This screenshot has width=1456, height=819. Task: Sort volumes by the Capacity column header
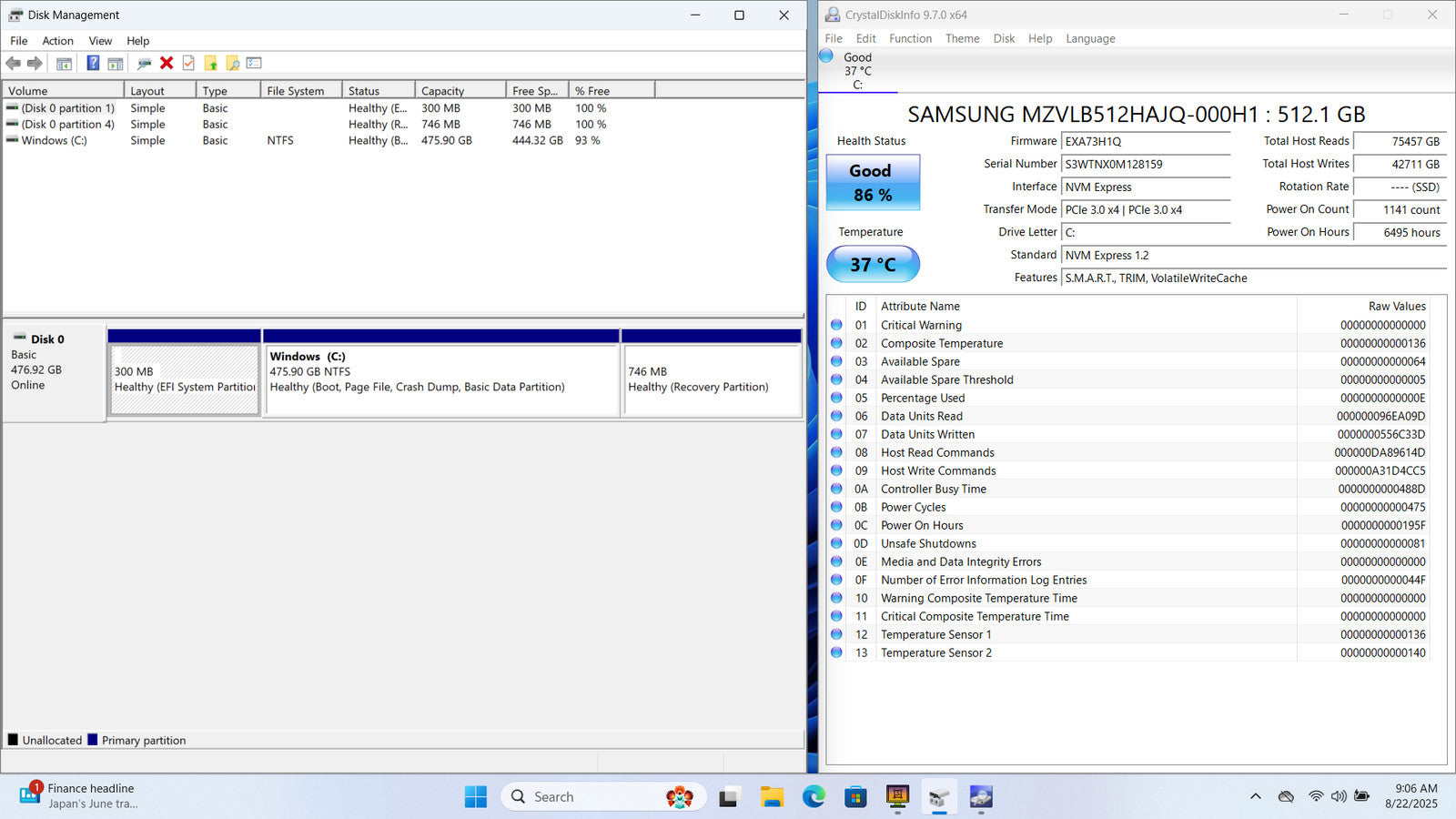tap(460, 91)
